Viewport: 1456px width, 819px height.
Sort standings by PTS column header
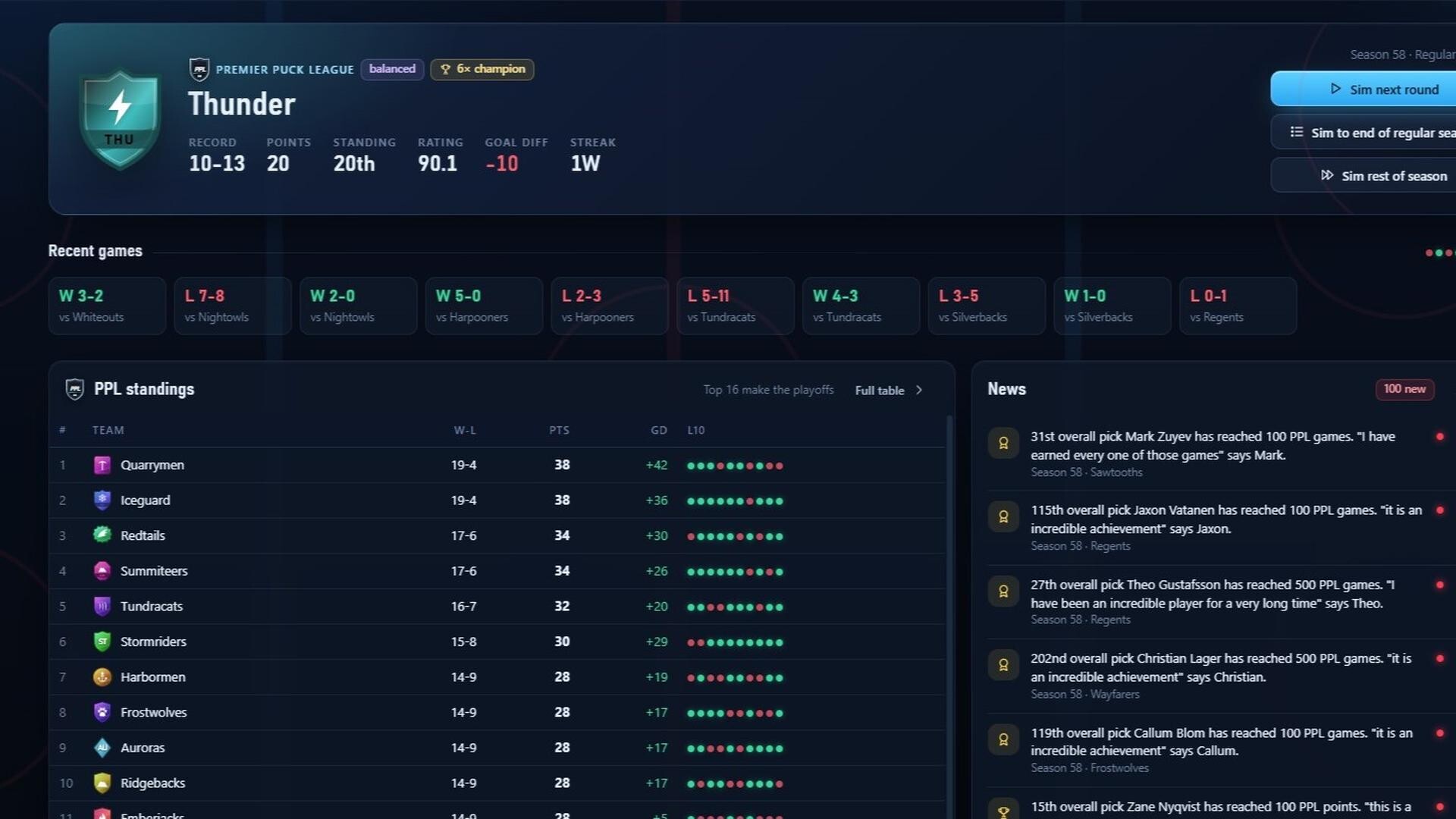pyautogui.click(x=559, y=430)
